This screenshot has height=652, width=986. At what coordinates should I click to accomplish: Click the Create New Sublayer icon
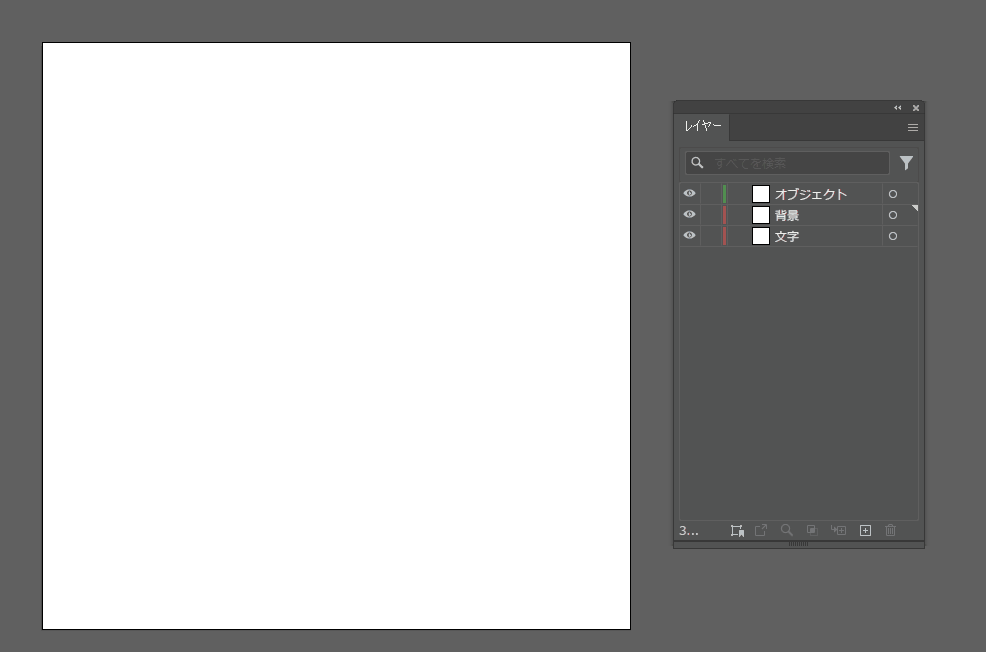click(838, 531)
